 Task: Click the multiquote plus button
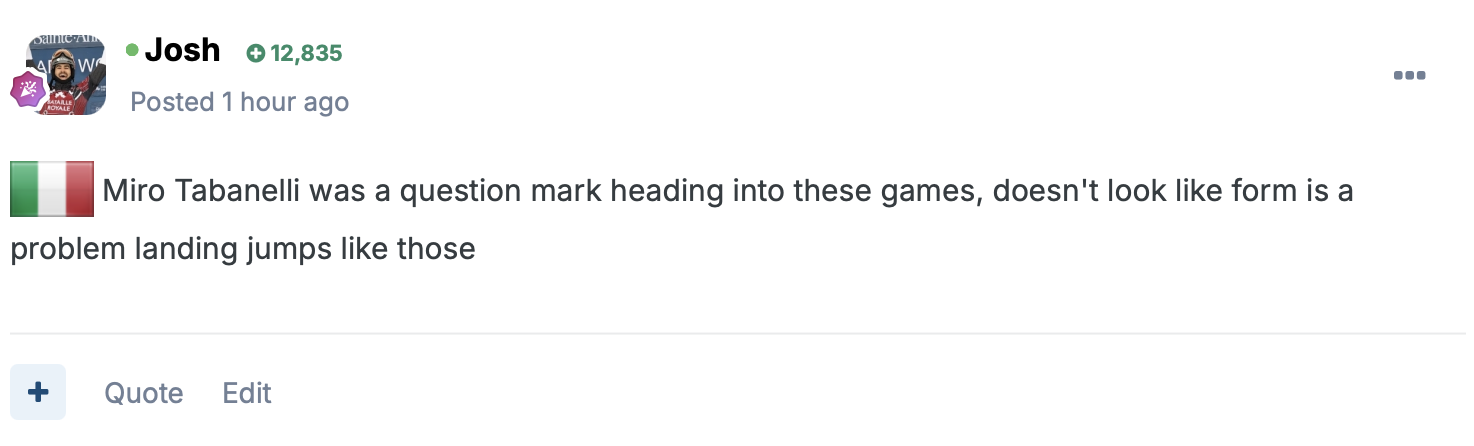[38, 392]
